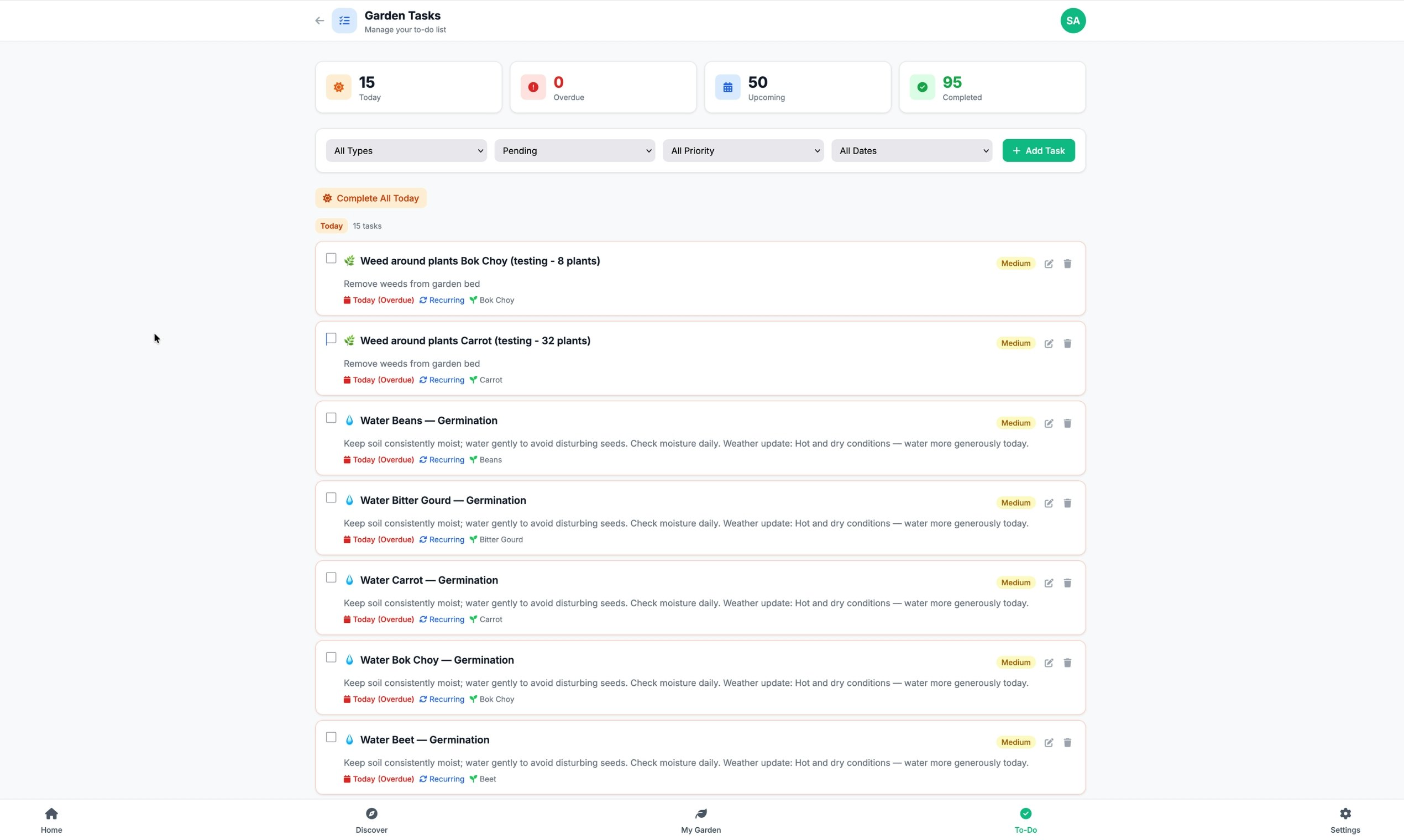Expand the Pending status dropdown

tap(574, 150)
